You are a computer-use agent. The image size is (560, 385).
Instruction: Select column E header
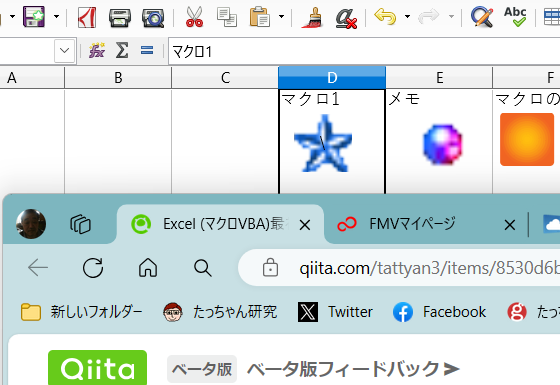tap(439, 78)
